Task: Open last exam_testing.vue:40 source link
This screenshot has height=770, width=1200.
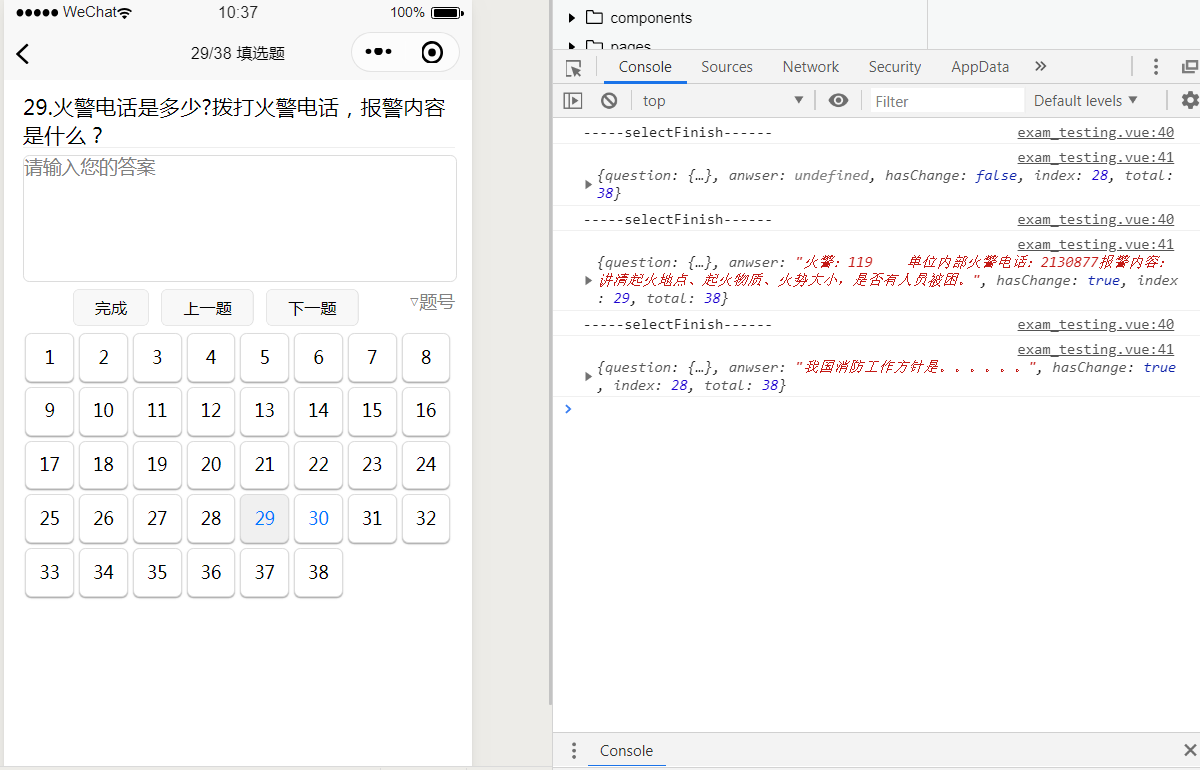Action: tap(1095, 325)
